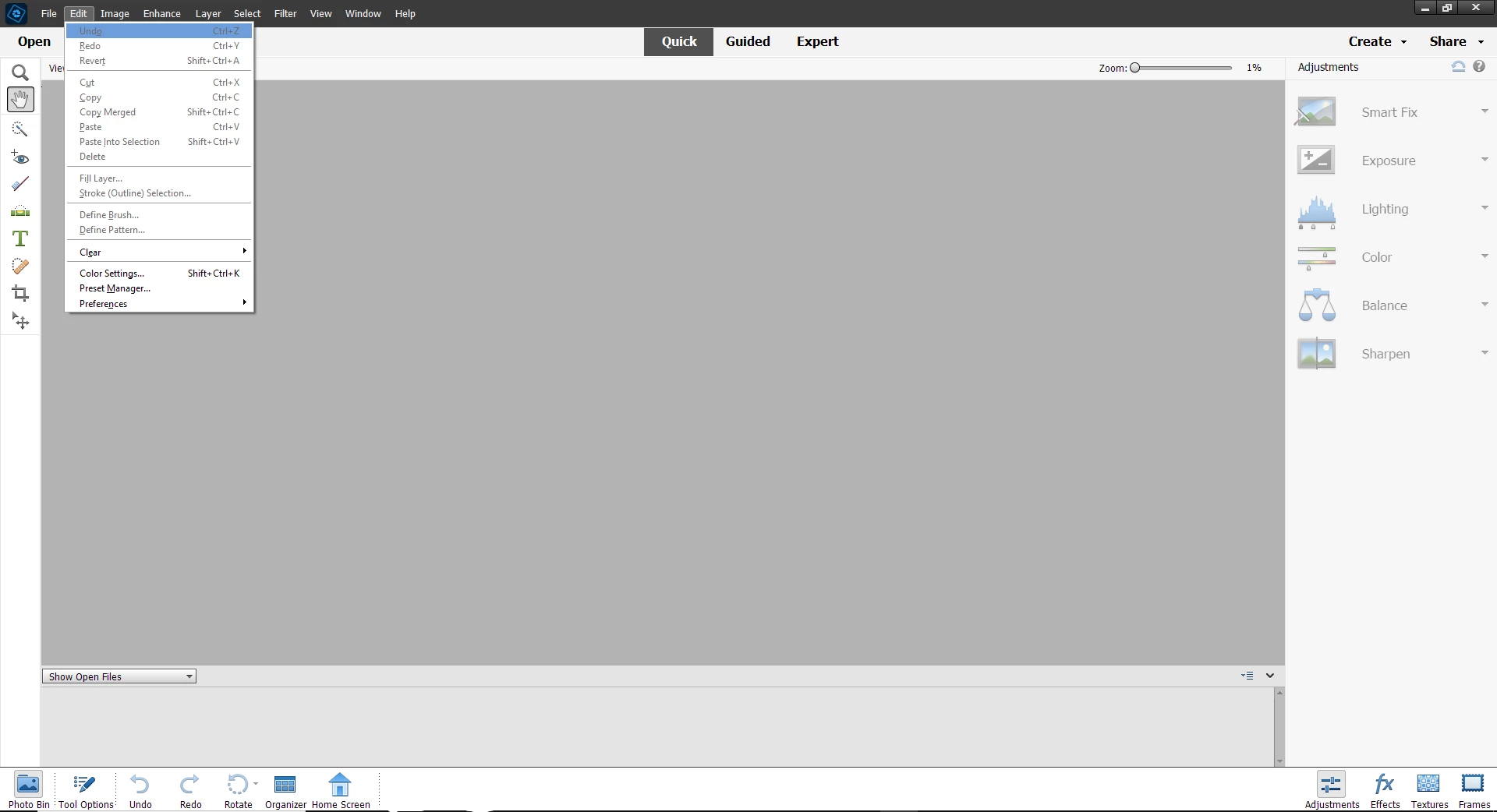Expand the Sharpen arrow
The image size is (1497, 812).
1485,353
